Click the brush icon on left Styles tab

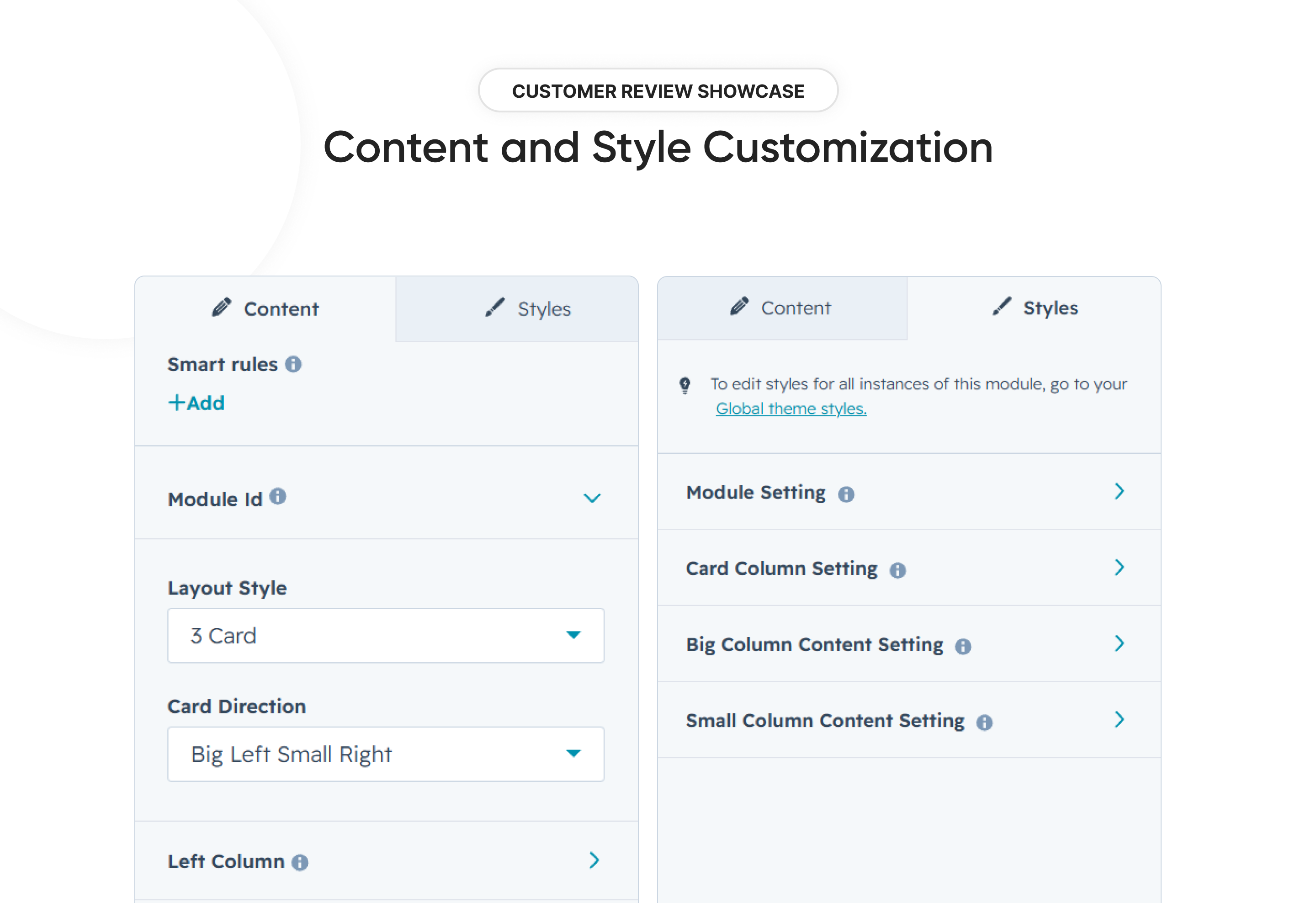click(x=495, y=307)
